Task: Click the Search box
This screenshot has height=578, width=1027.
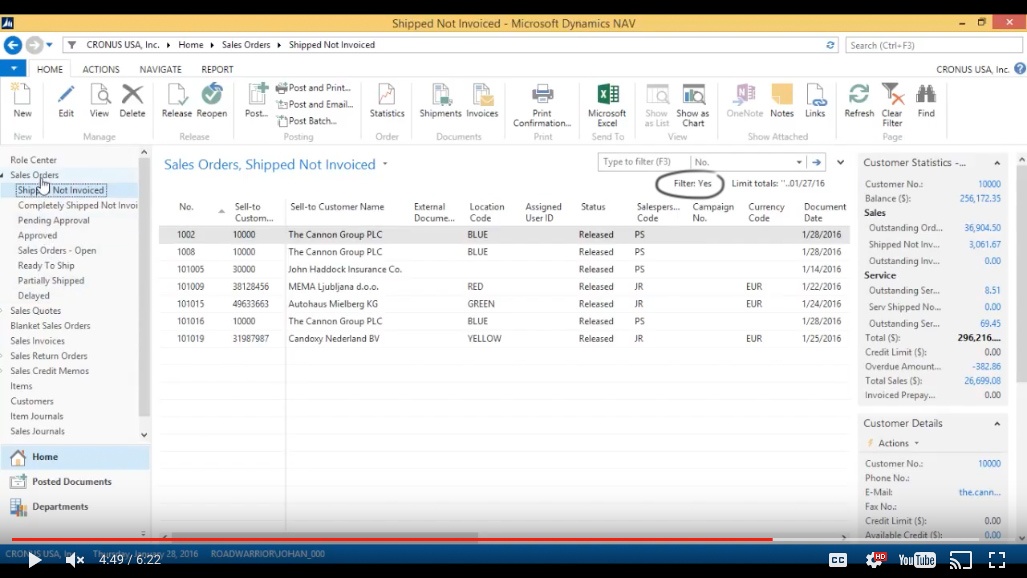Action: pos(933,45)
